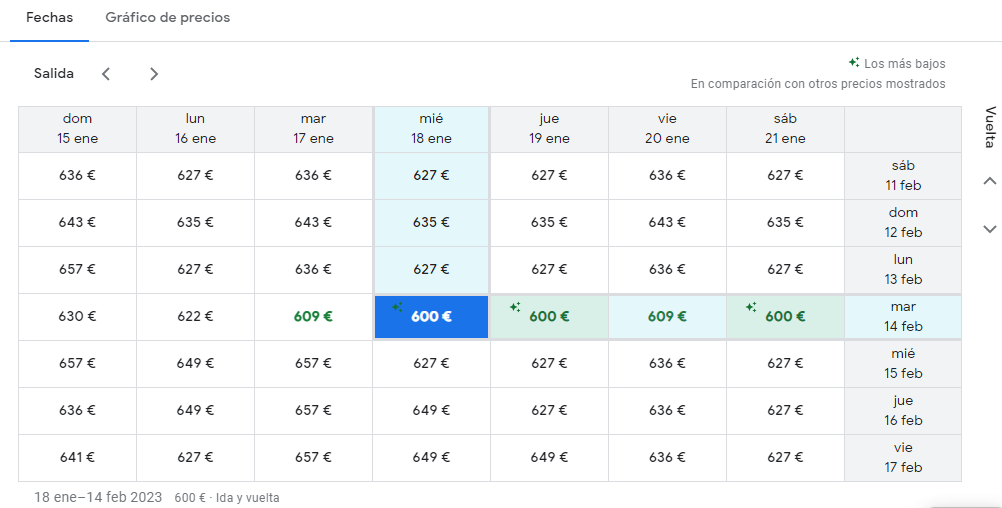Click the Los más bajos legend label
This screenshot has width=1002, height=508.
(904, 64)
